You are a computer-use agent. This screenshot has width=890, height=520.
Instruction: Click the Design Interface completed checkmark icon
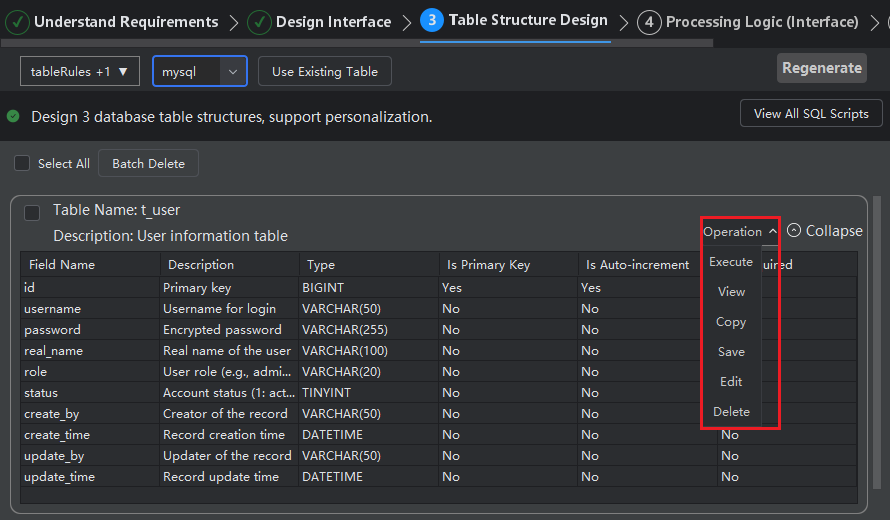(259, 21)
